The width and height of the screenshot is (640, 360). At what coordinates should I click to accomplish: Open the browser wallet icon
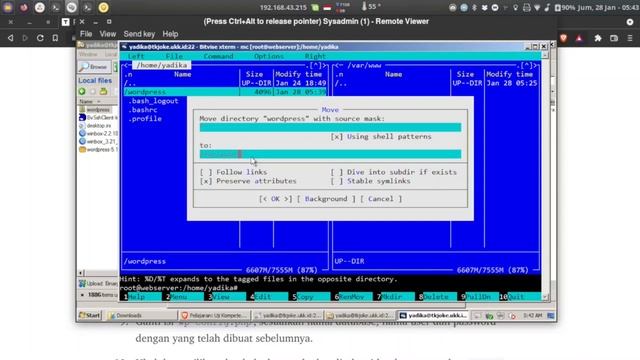[x=614, y=38]
